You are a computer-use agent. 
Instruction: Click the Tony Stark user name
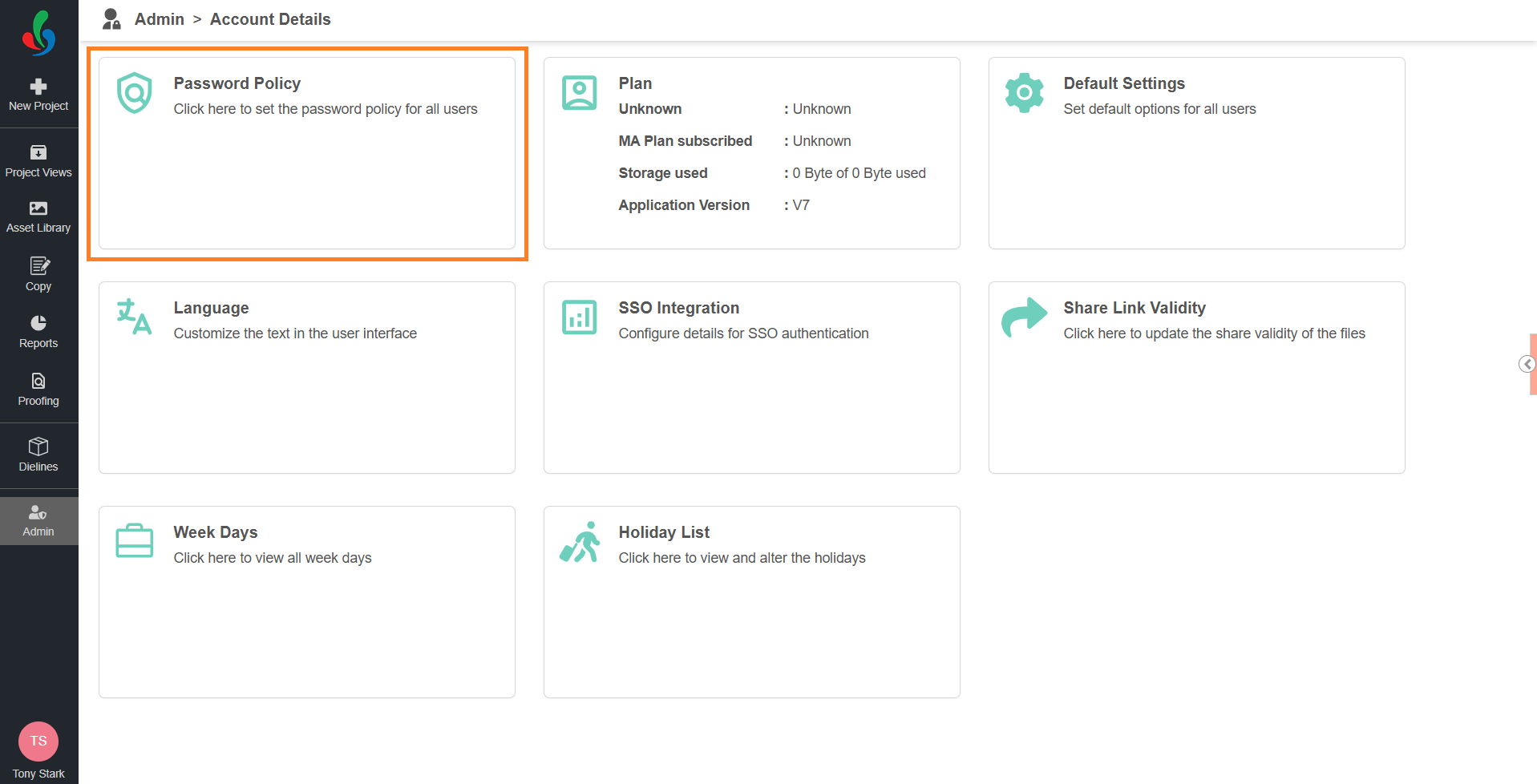[38, 774]
